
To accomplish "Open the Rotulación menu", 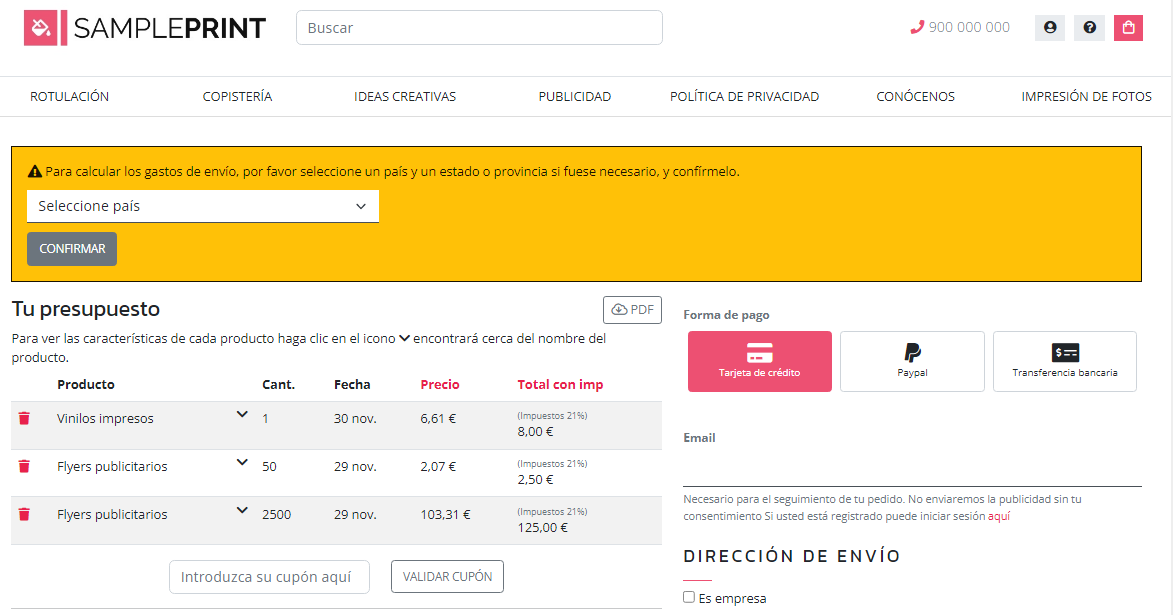I will point(69,97).
